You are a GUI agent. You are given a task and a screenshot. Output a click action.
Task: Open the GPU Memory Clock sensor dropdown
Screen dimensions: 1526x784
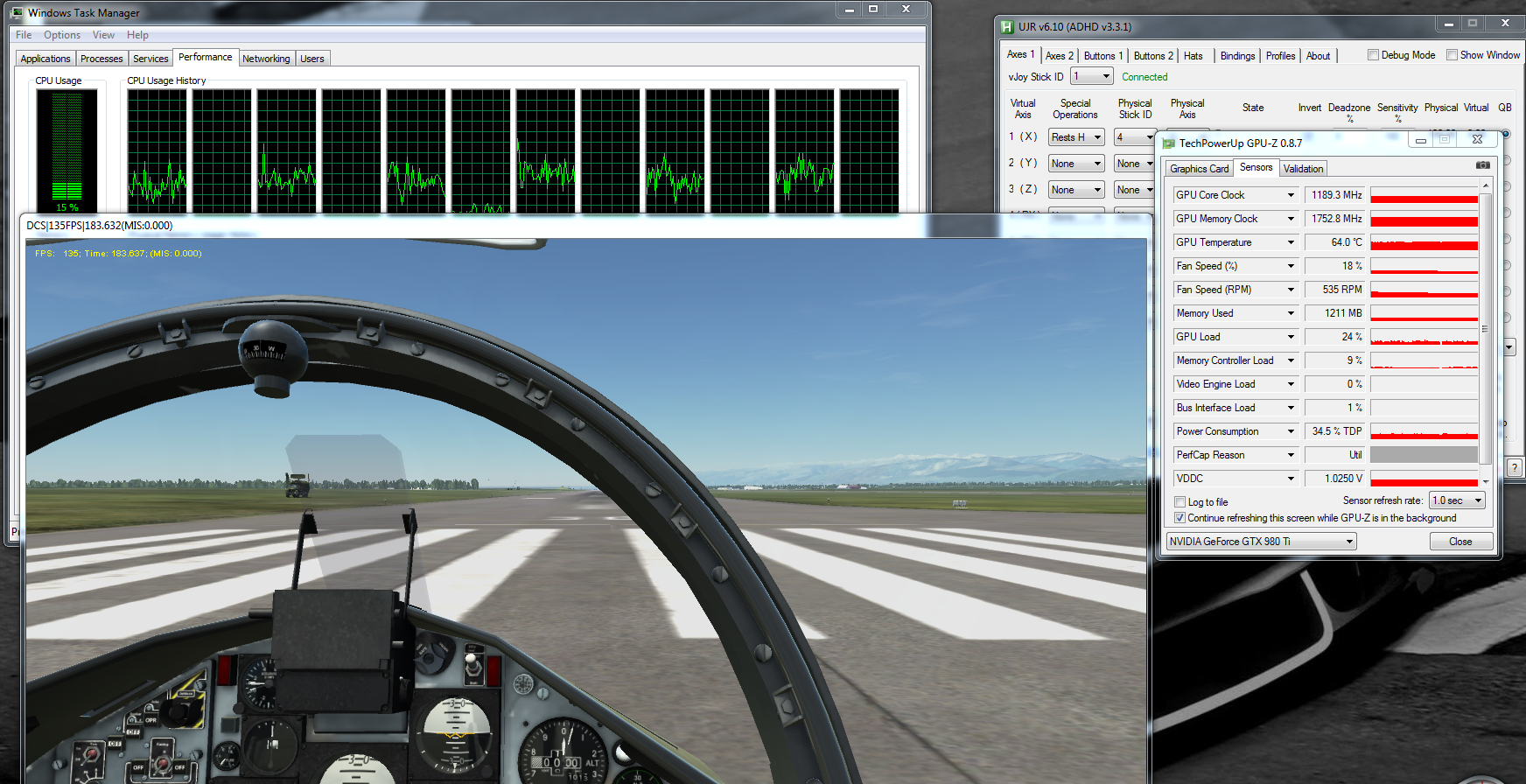click(x=1291, y=219)
